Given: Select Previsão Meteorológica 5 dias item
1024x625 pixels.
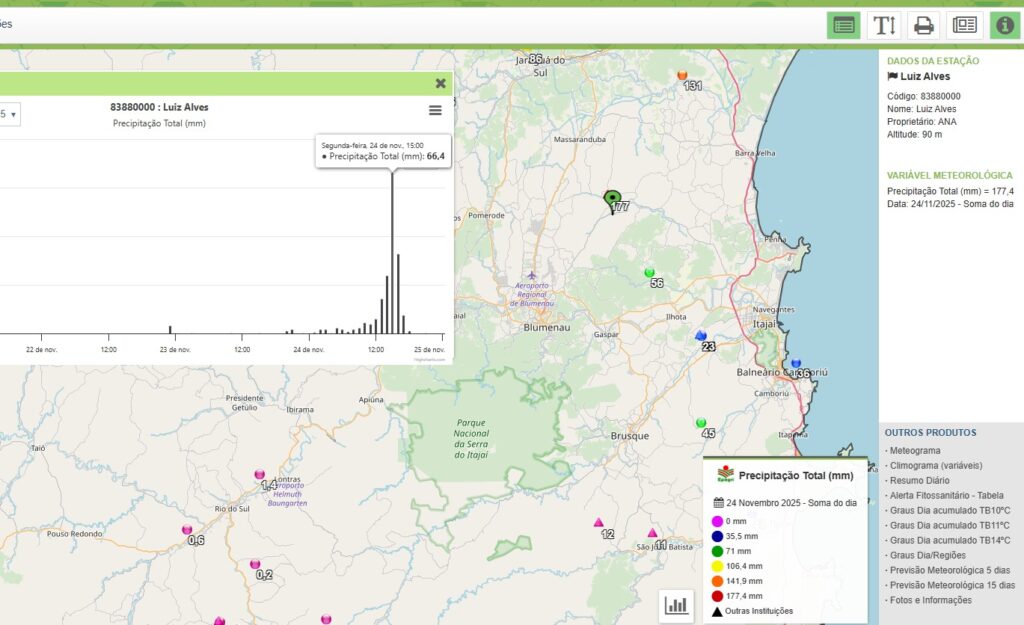Looking at the screenshot, I should point(951,570).
